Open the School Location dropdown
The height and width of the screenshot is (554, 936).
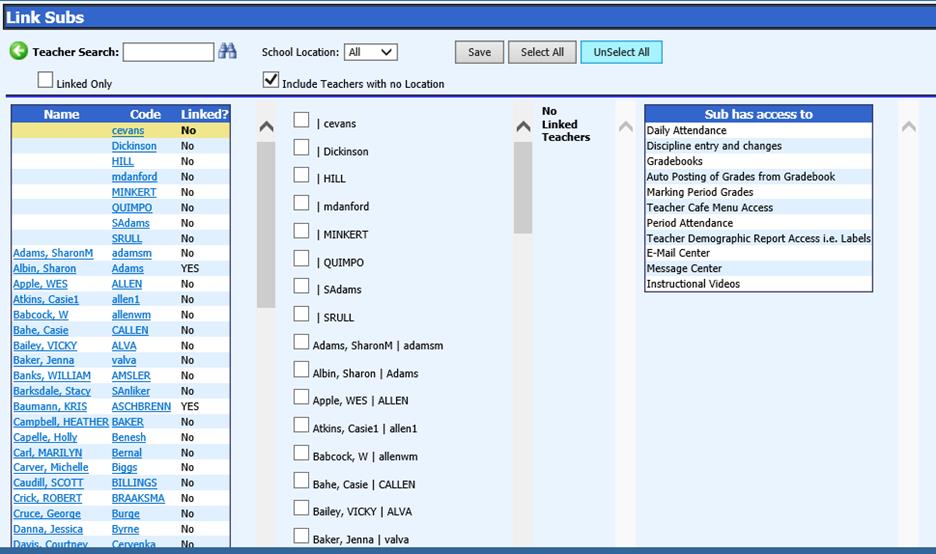370,52
